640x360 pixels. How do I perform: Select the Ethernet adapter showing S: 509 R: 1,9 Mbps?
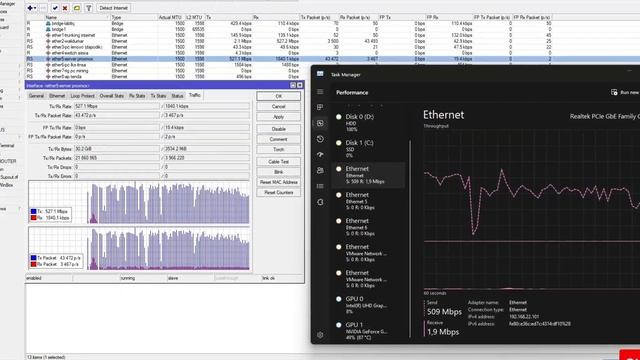point(369,175)
